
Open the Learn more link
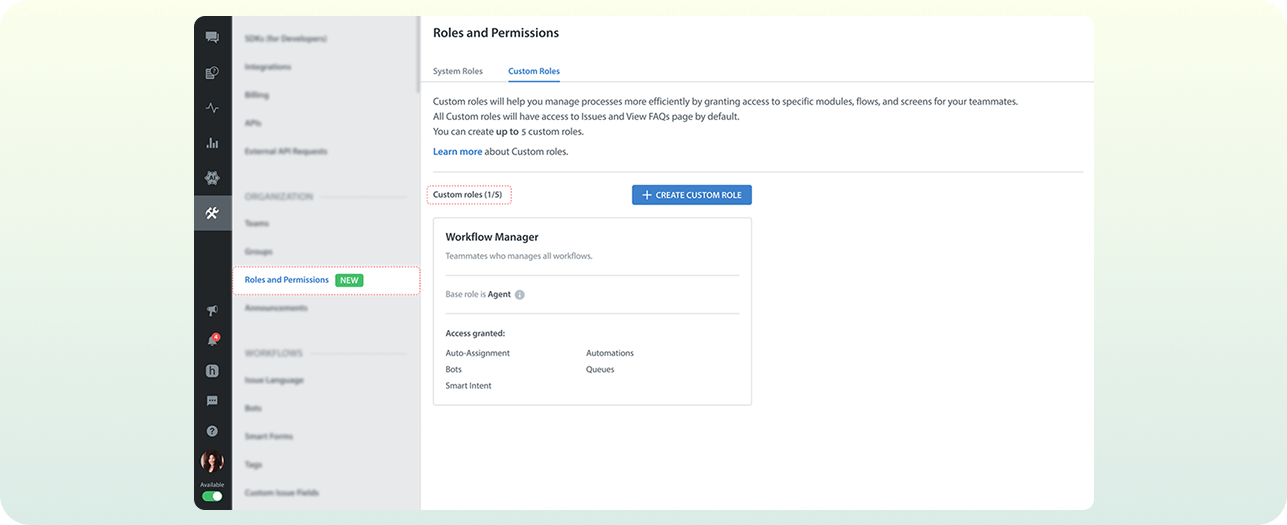tap(457, 152)
